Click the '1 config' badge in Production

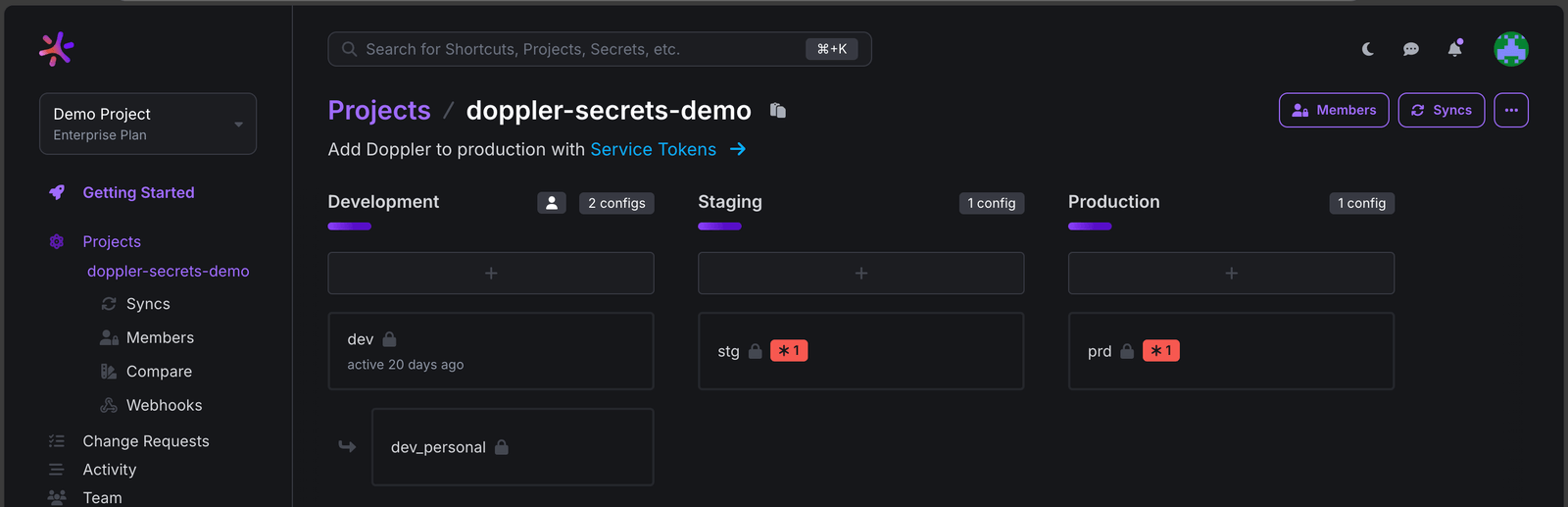[x=1361, y=203]
